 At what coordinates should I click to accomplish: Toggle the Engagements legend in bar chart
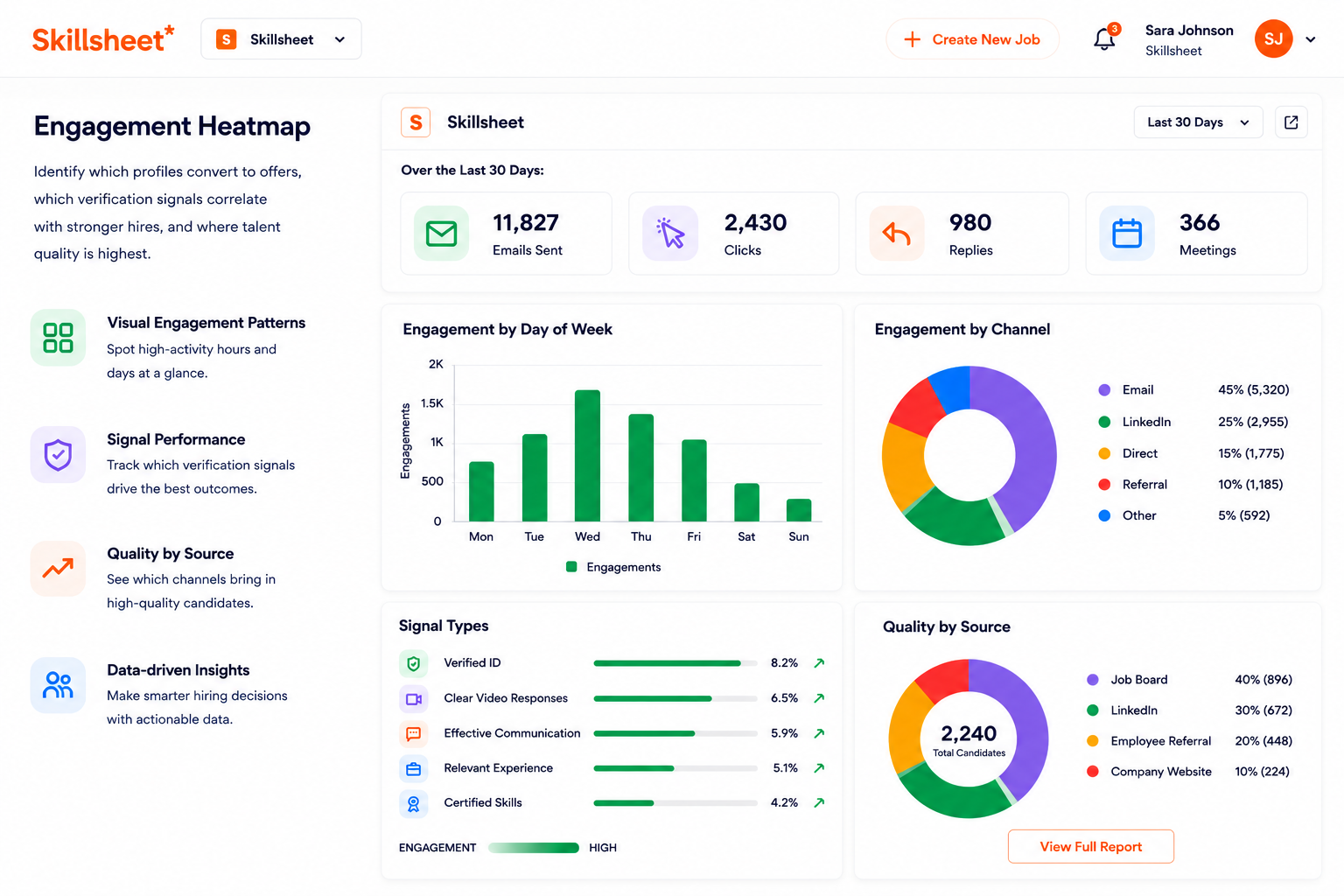(613, 567)
